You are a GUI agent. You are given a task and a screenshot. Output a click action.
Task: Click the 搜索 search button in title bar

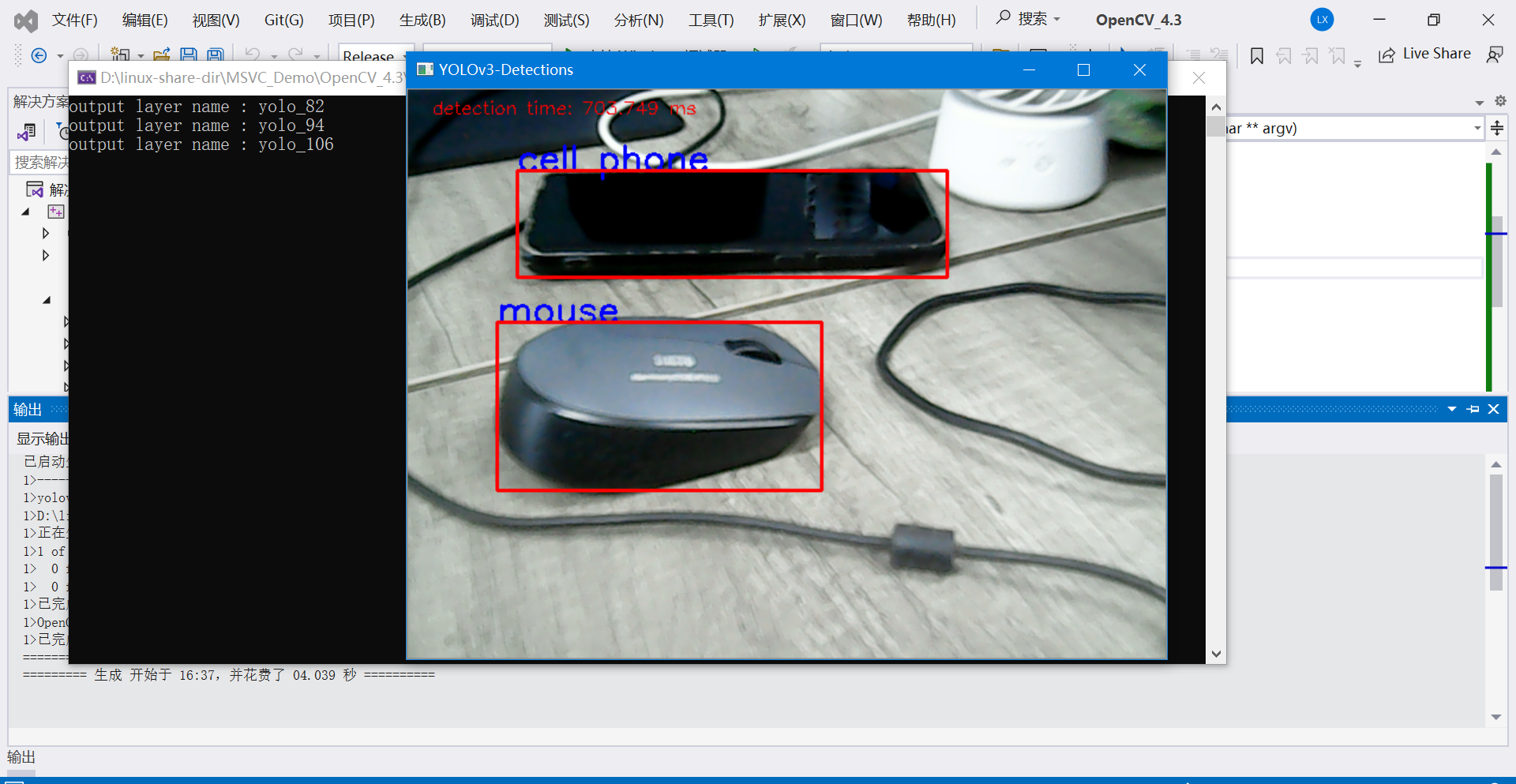click(x=1027, y=19)
